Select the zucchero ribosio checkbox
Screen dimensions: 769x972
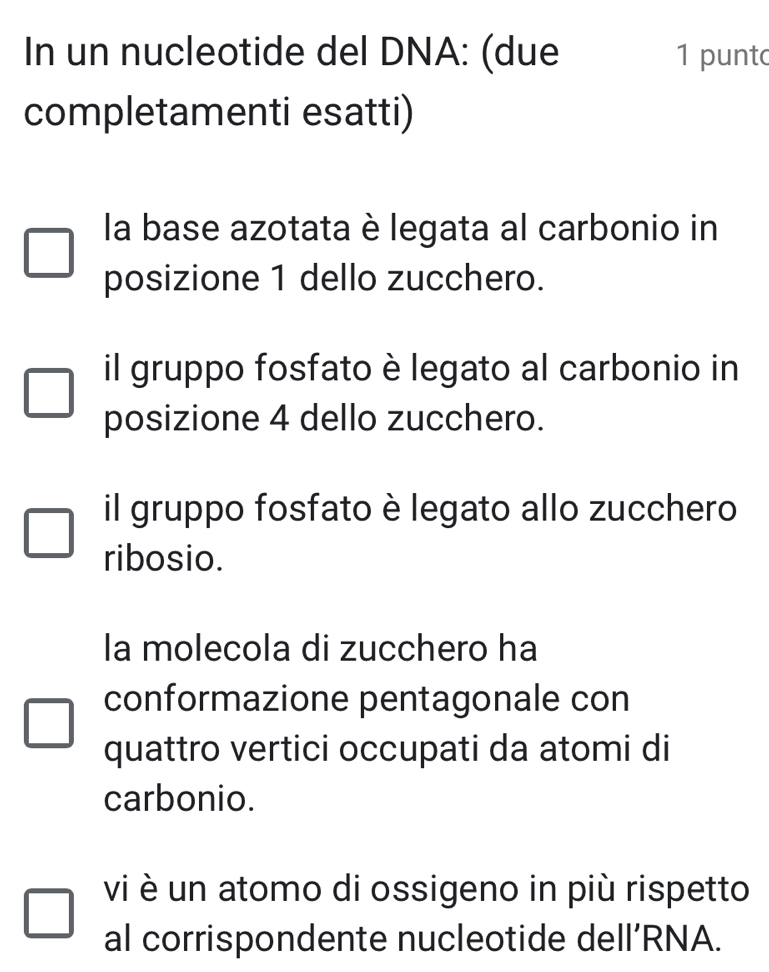49,534
